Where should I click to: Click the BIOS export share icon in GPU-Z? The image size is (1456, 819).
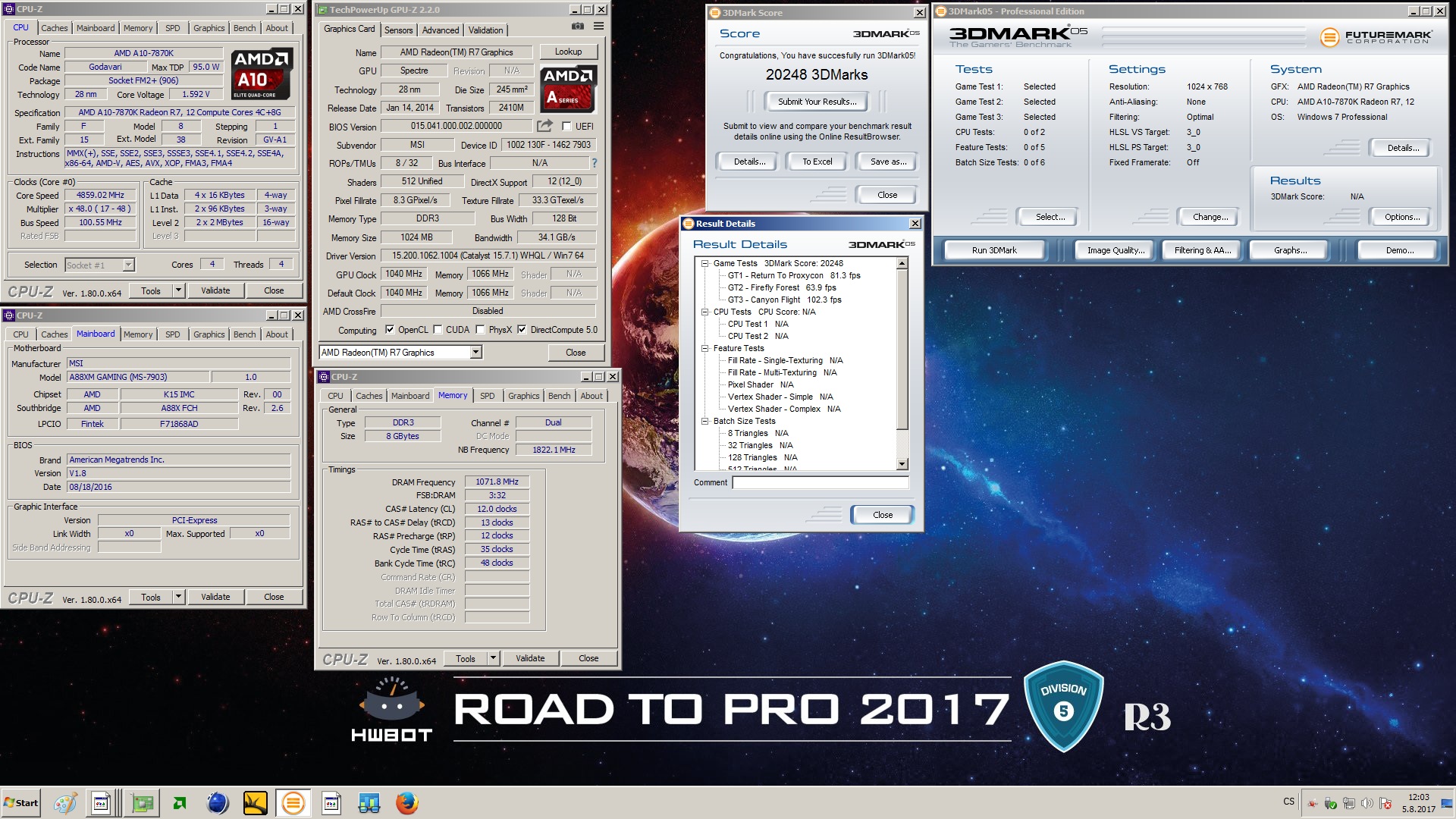tap(544, 126)
